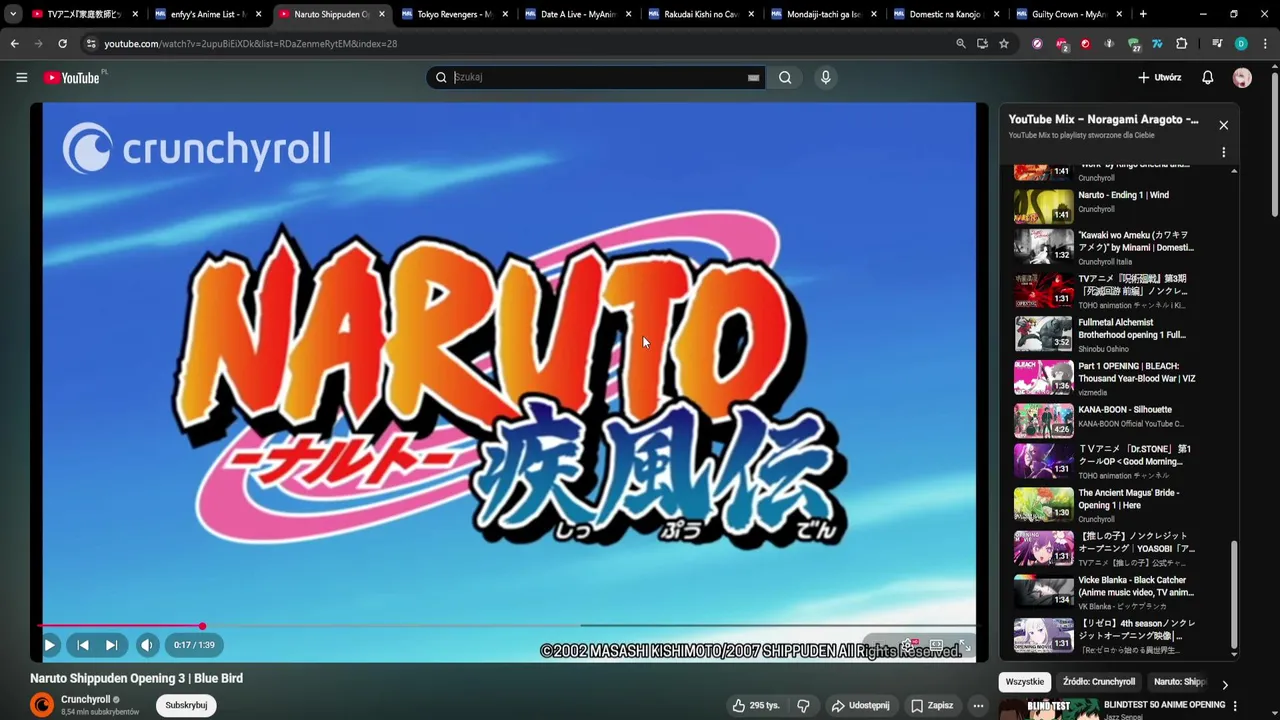Open a new browser tab
The width and height of the screenshot is (1280, 720).
tap(1143, 14)
